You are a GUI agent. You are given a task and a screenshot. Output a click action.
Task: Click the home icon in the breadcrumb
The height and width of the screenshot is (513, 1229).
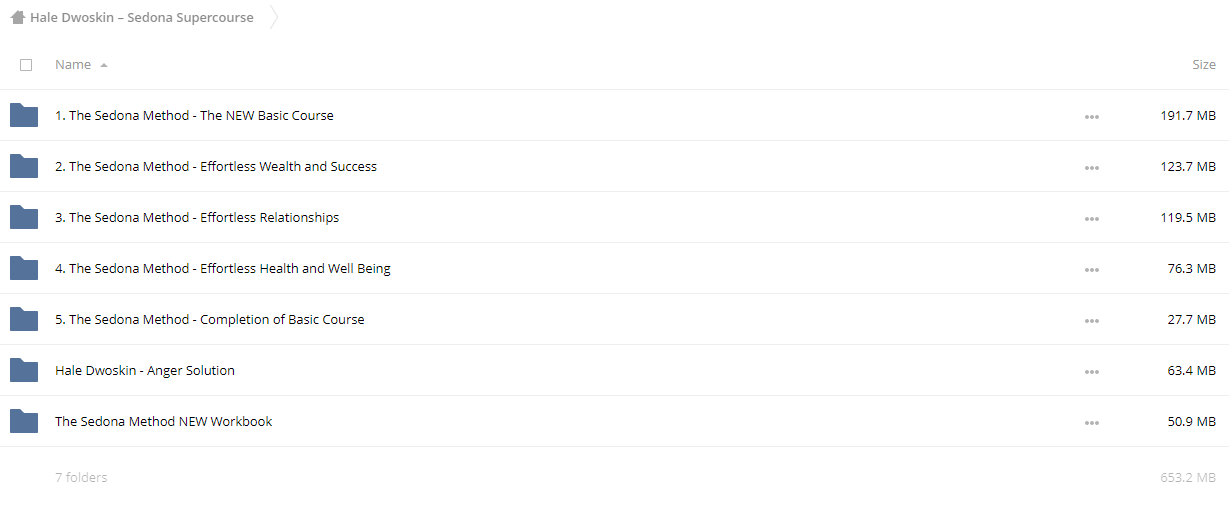[x=17, y=17]
